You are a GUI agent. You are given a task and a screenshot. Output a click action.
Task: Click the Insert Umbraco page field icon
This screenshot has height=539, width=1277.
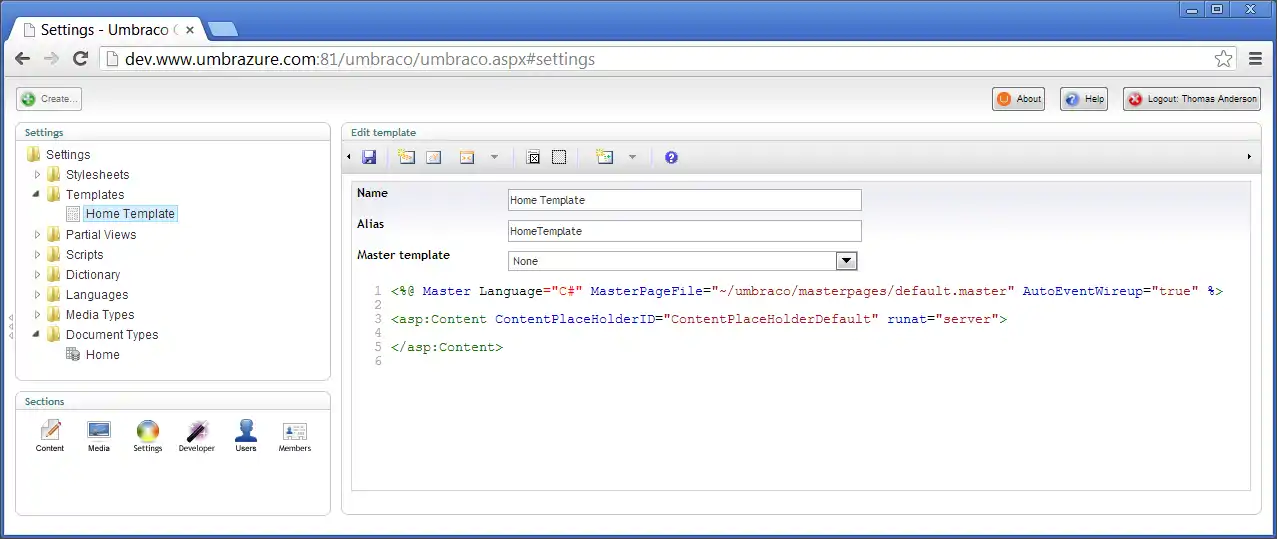tap(406, 157)
